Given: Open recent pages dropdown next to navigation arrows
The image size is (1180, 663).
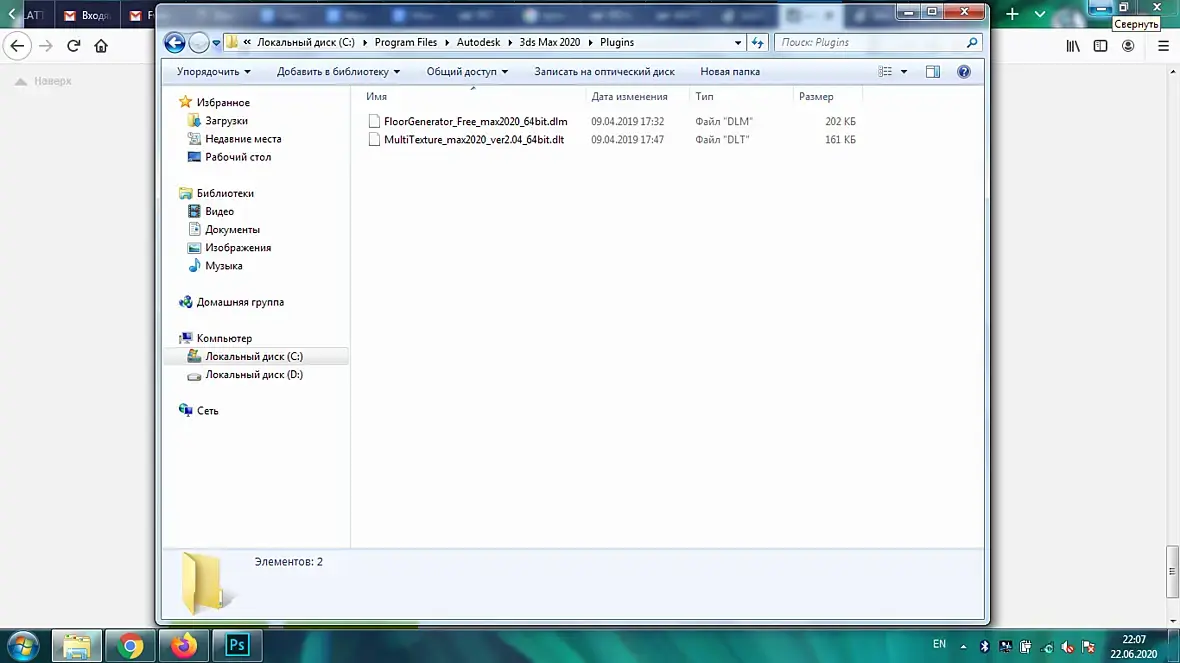Looking at the screenshot, I should [216, 43].
